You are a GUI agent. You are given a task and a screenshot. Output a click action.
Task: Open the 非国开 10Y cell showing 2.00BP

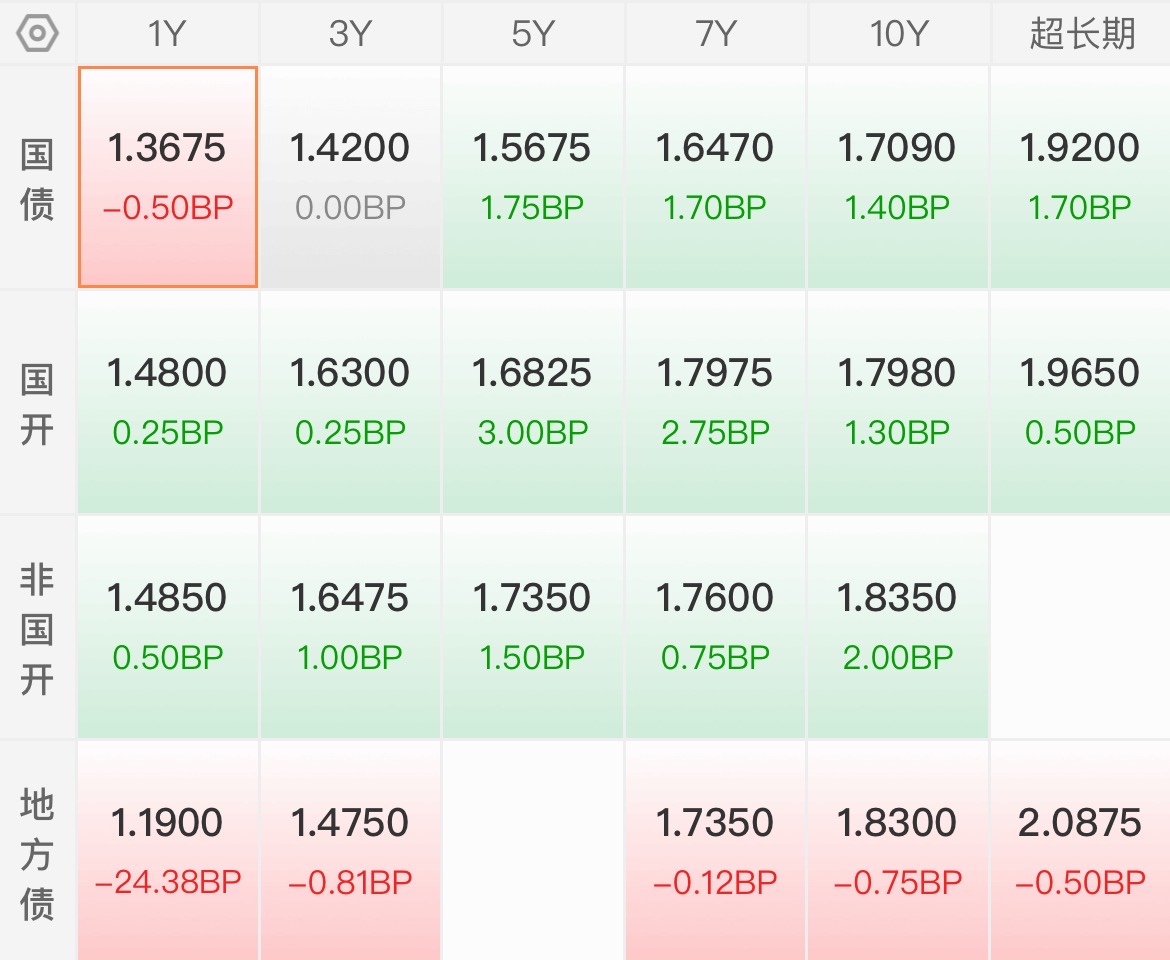[898, 627]
